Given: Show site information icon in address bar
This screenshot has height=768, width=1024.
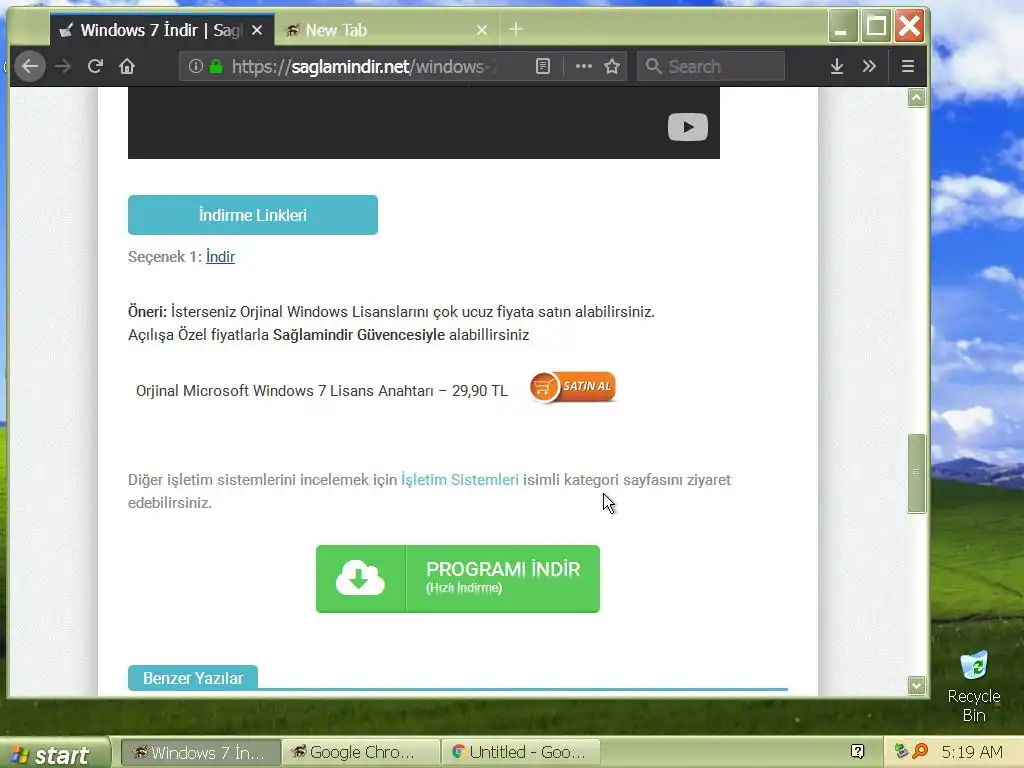Looking at the screenshot, I should (x=195, y=66).
